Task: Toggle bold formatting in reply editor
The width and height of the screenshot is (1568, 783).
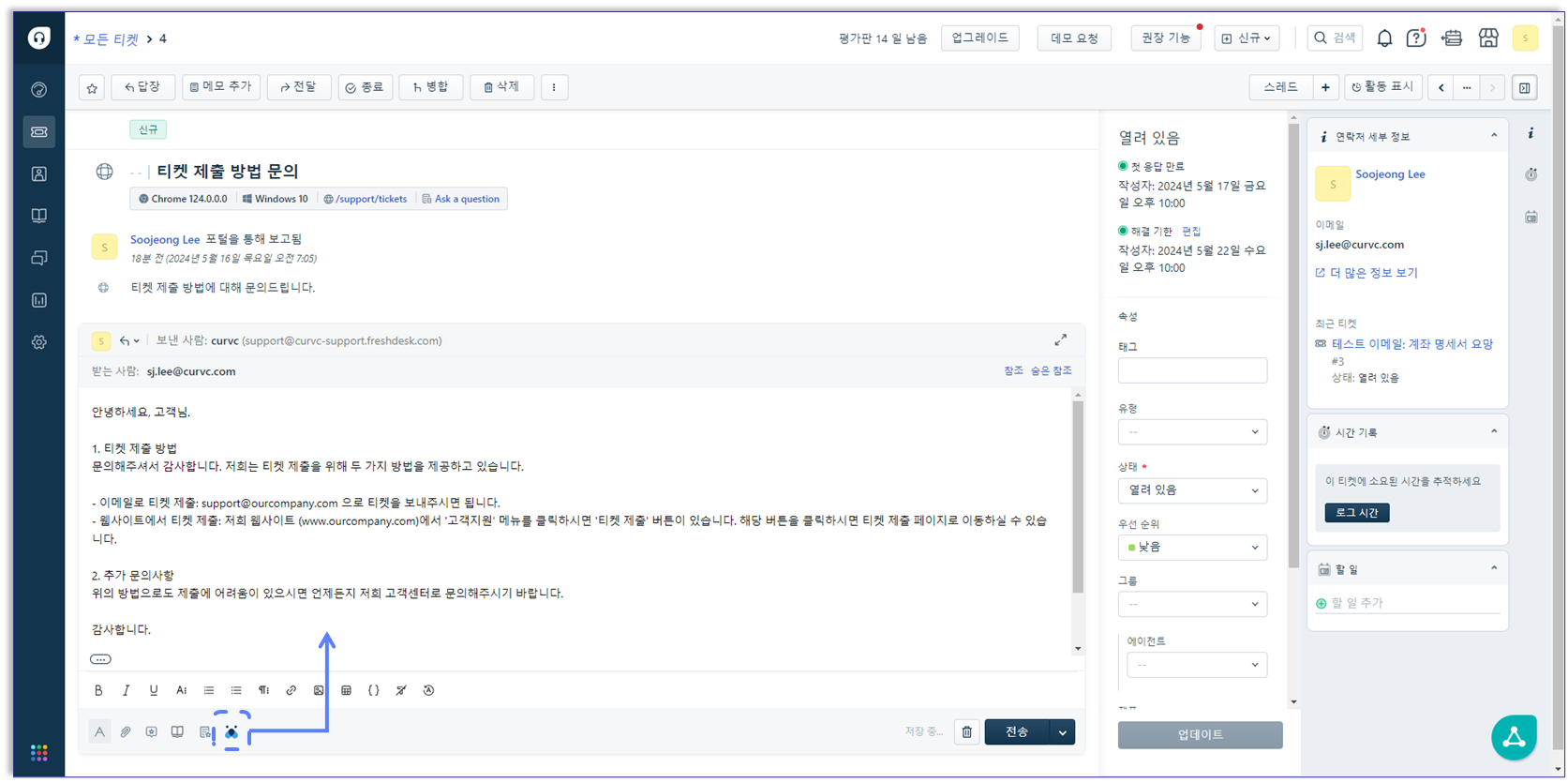Action: coord(98,690)
